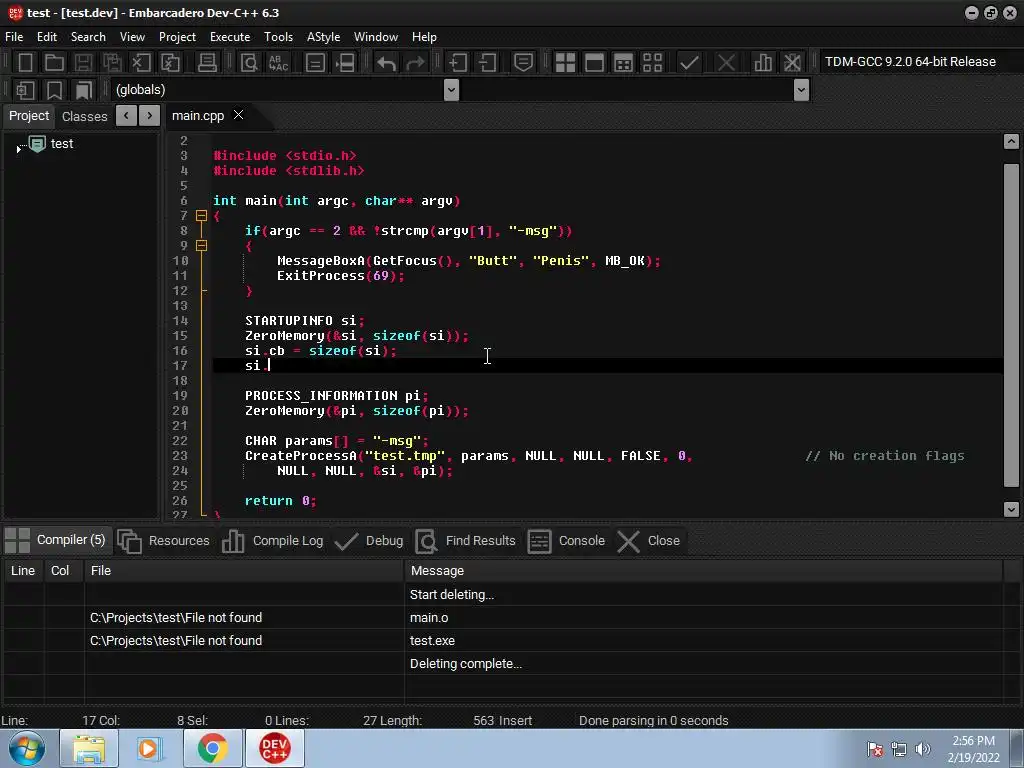Open the Windows Start button
The height and width of the screenshot is (768, 1024).
pos(26,748)
